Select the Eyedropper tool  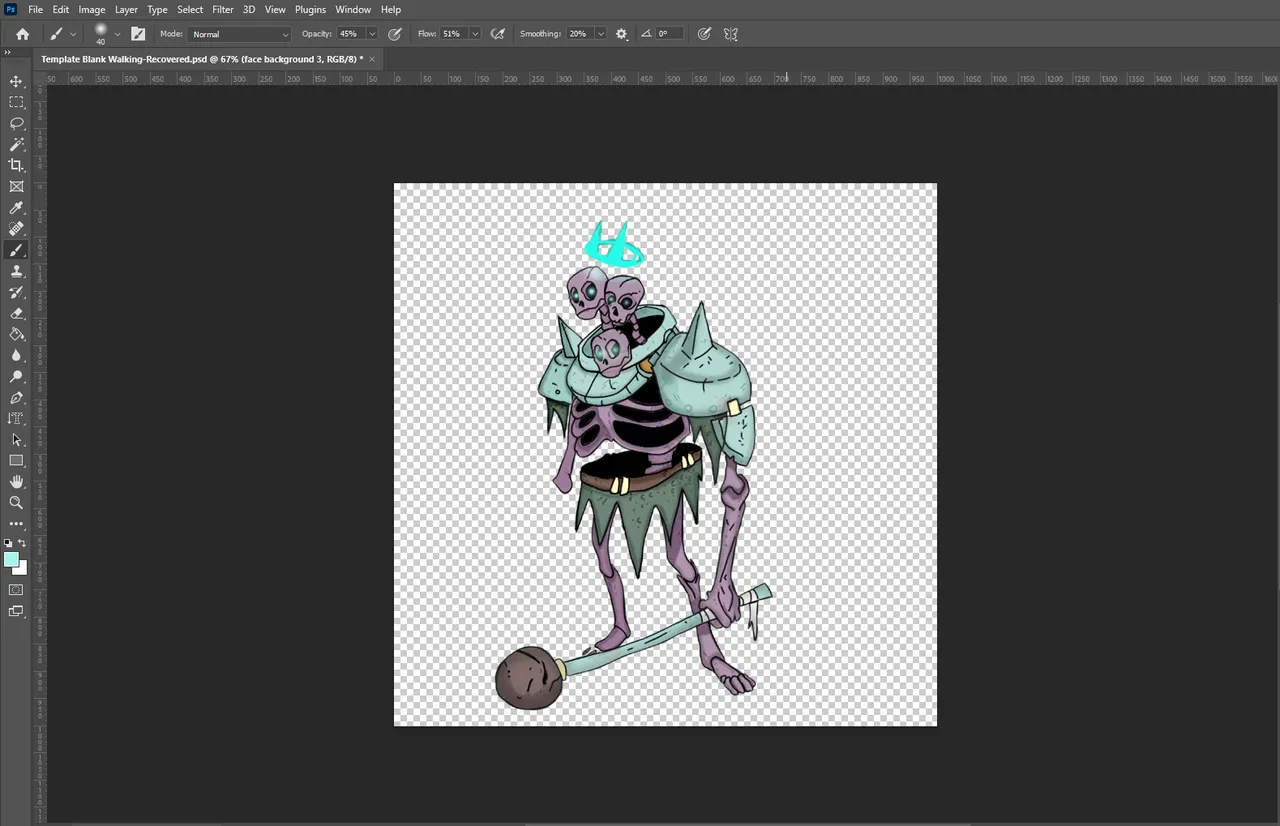[16, 208]
